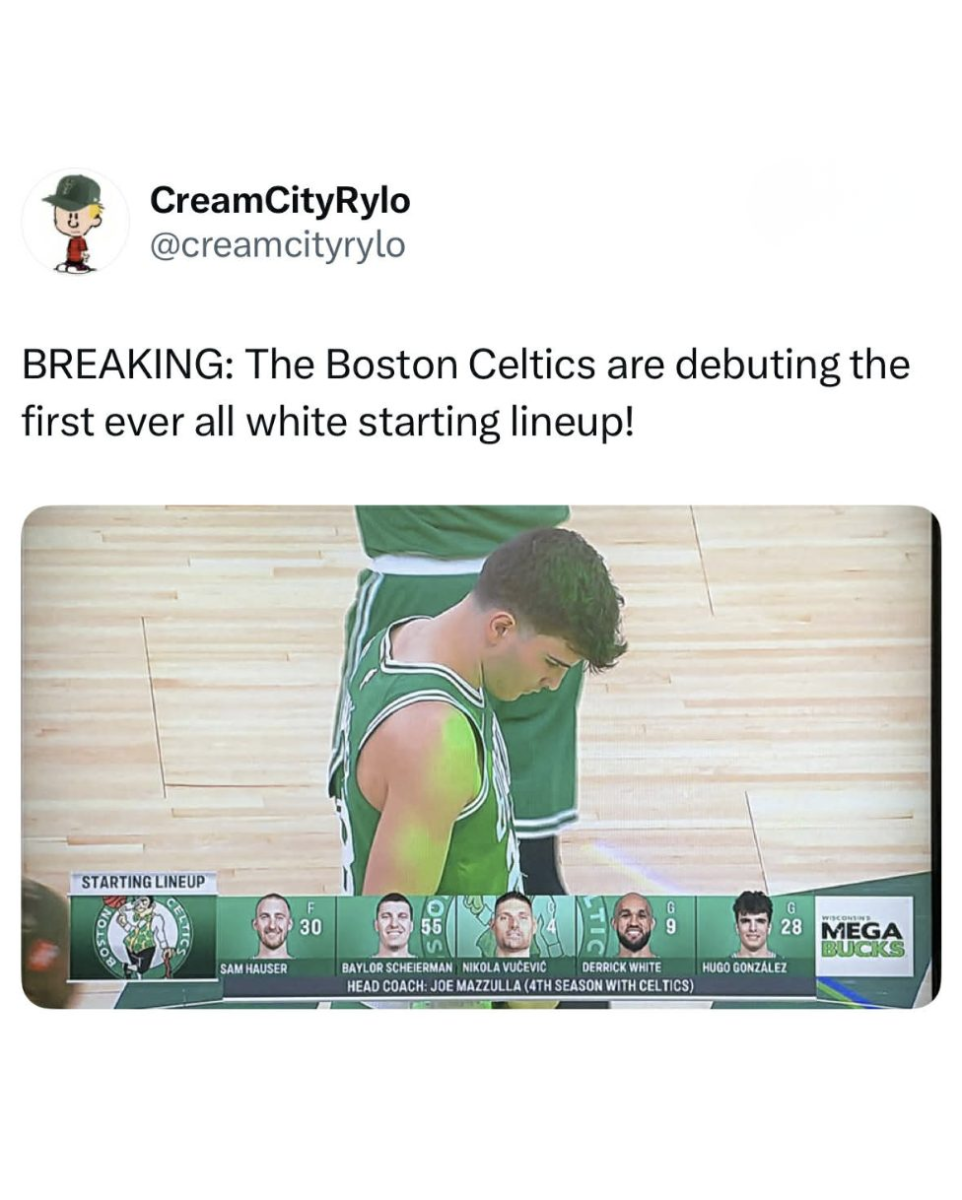Screen dimensions: 962x1200
Task: Click the Sam Hauser name label
Action: pyautogui.click(x=254, y=969)
